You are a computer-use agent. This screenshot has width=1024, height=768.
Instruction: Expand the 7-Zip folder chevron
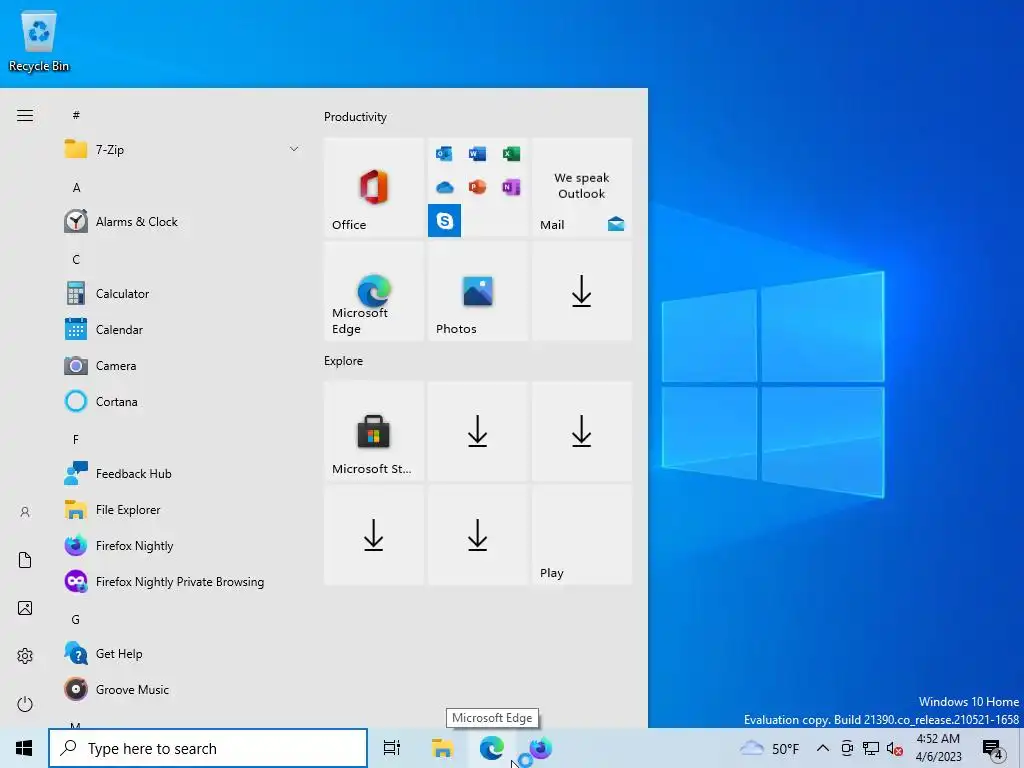pyautogui.click(x=294, y=150)
